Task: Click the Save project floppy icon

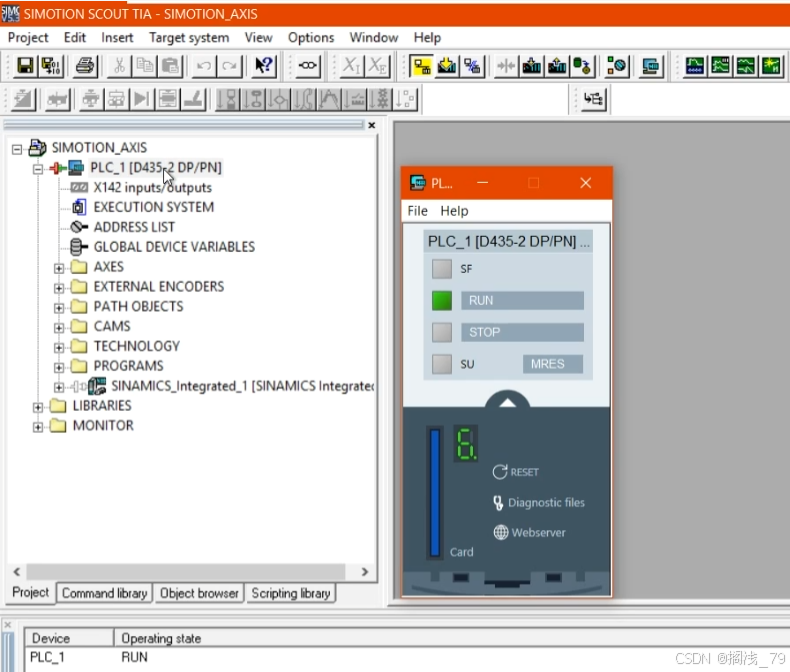Action: tap(24, 65)
